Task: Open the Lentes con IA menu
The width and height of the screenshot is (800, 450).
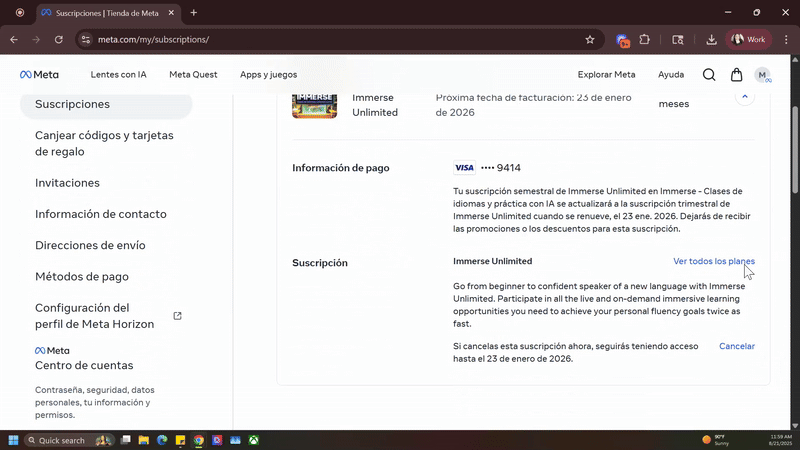Action: click(118, 75)
